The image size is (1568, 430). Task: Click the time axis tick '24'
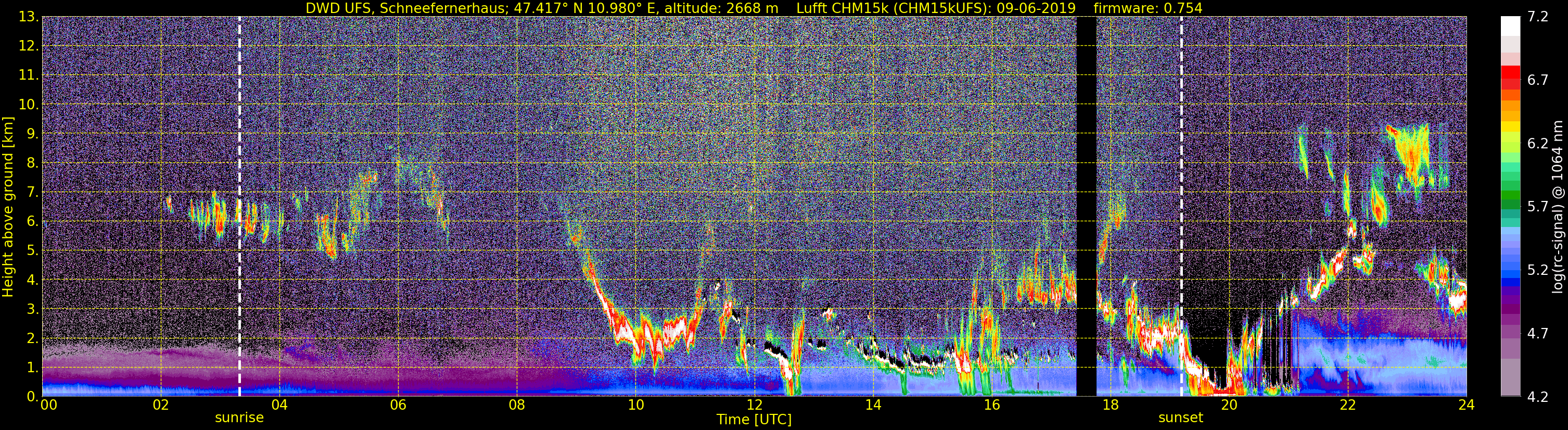tap(1467, 406)
